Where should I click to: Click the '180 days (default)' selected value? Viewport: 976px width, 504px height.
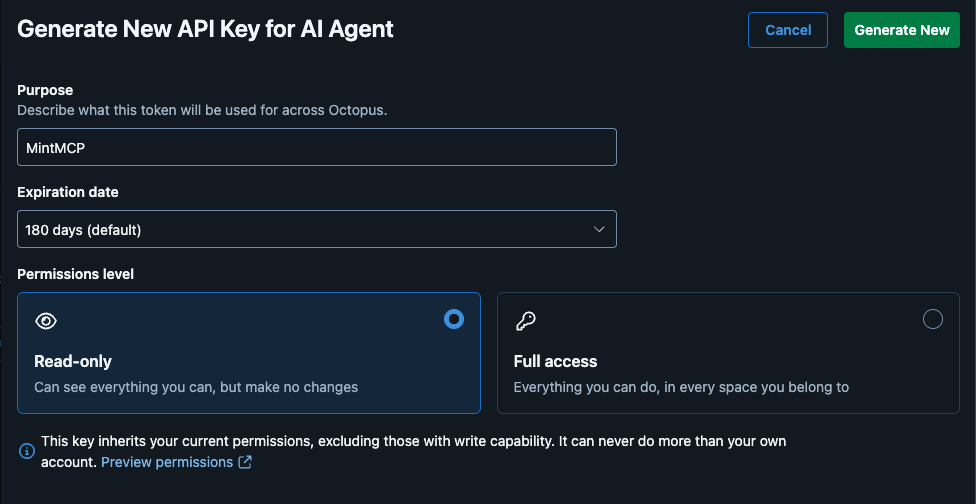point(83,230)
